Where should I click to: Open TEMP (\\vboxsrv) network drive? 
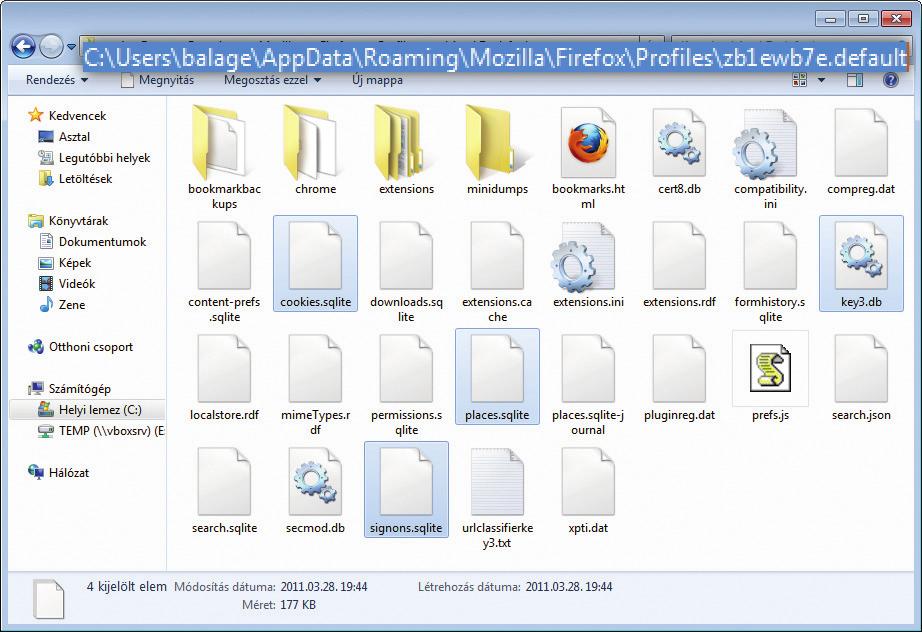(101, 431)
